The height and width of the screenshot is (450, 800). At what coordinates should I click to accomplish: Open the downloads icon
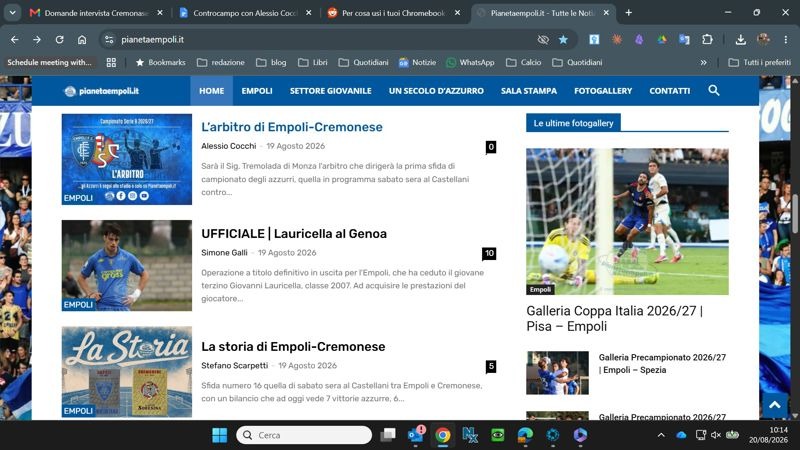coord(741,39)
